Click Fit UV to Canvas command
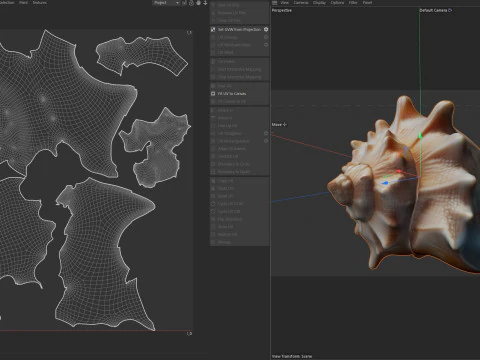This screenshot has height=360, width=480. [232, 94]
